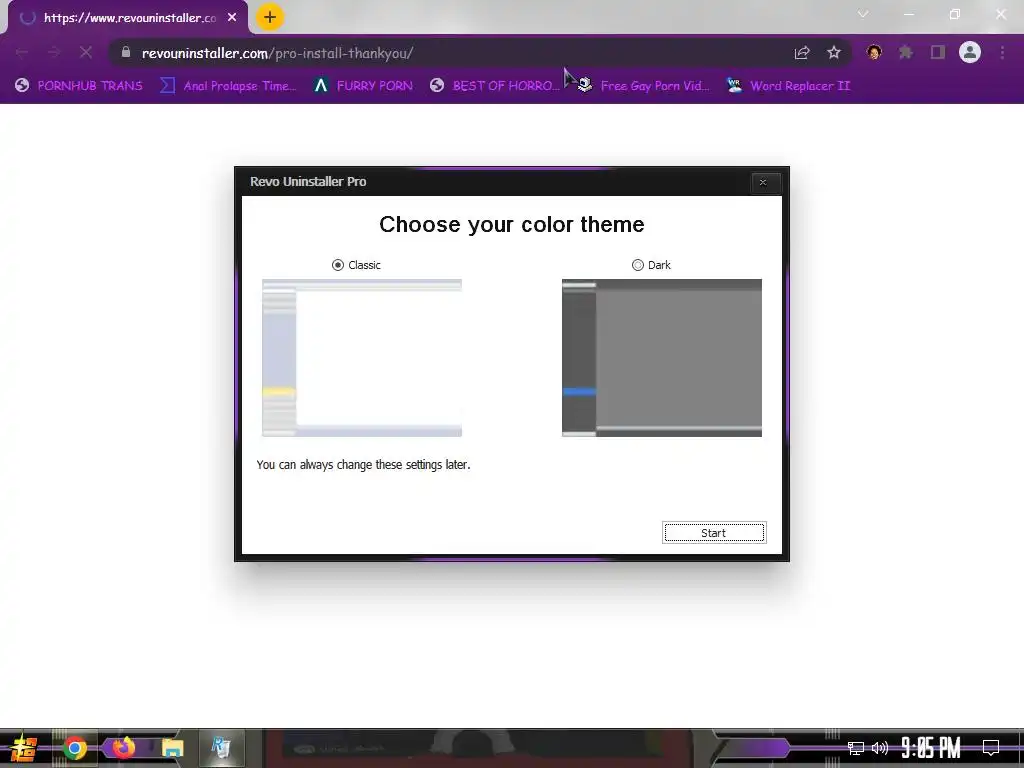Open the notification center icon
This screenshot has height=768, width=1024.
[x=991, y=748]
